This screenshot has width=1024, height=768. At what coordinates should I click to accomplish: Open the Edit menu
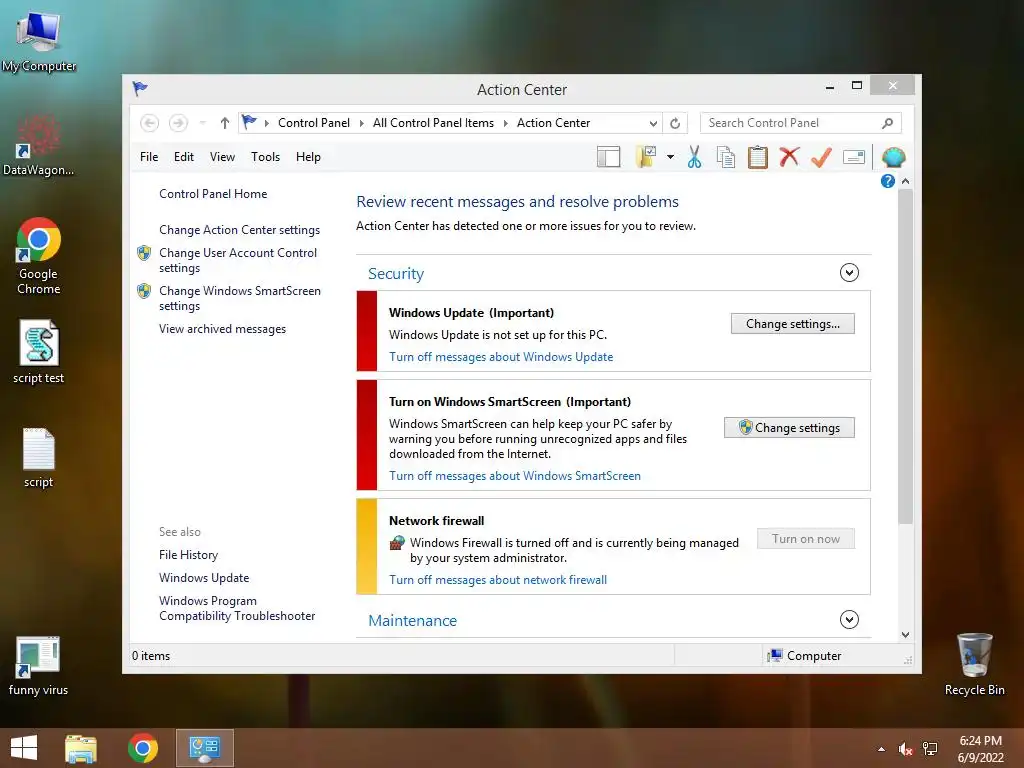184,157
